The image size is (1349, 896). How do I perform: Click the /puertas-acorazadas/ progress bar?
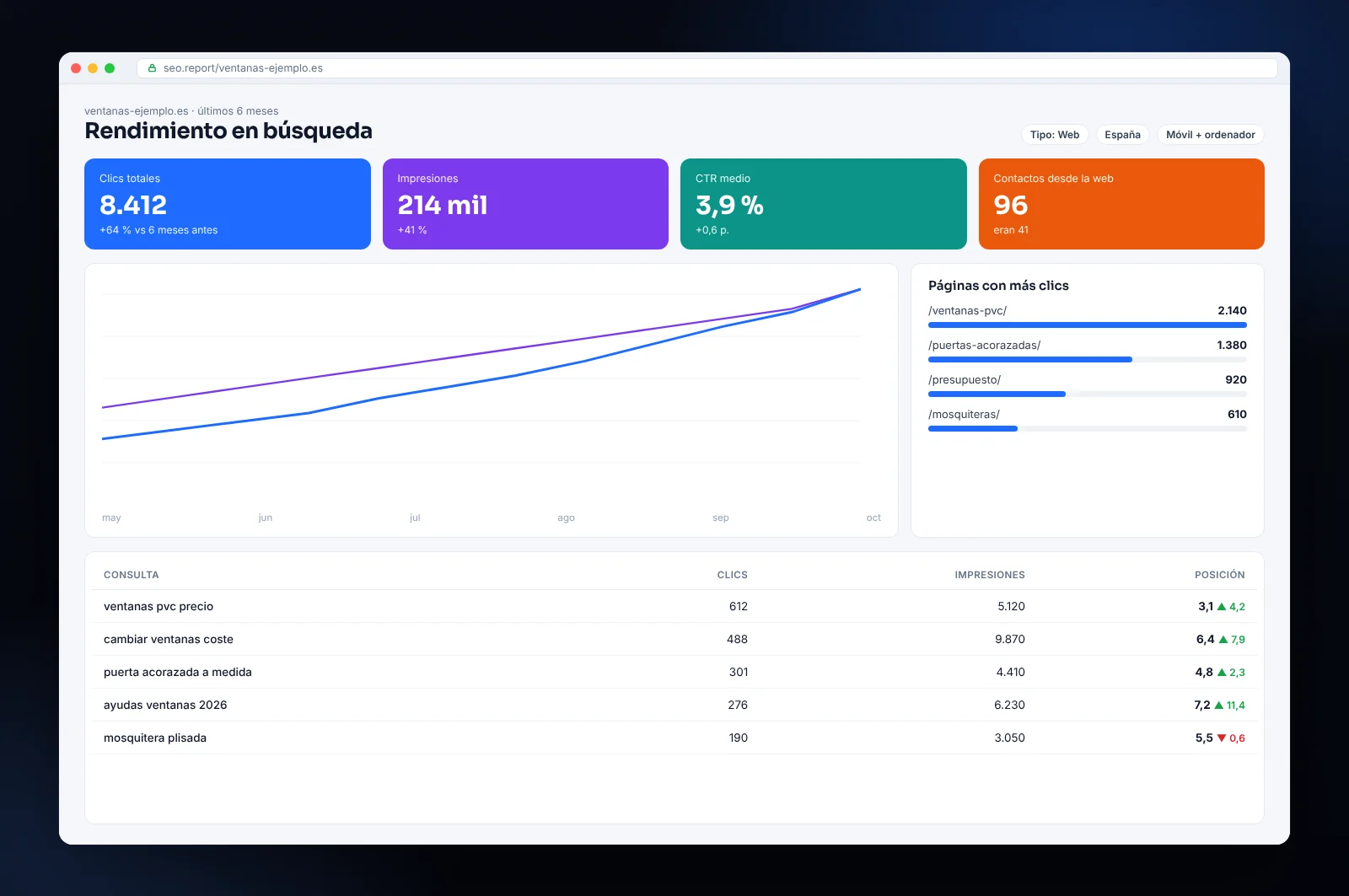tap(1088, 359)
